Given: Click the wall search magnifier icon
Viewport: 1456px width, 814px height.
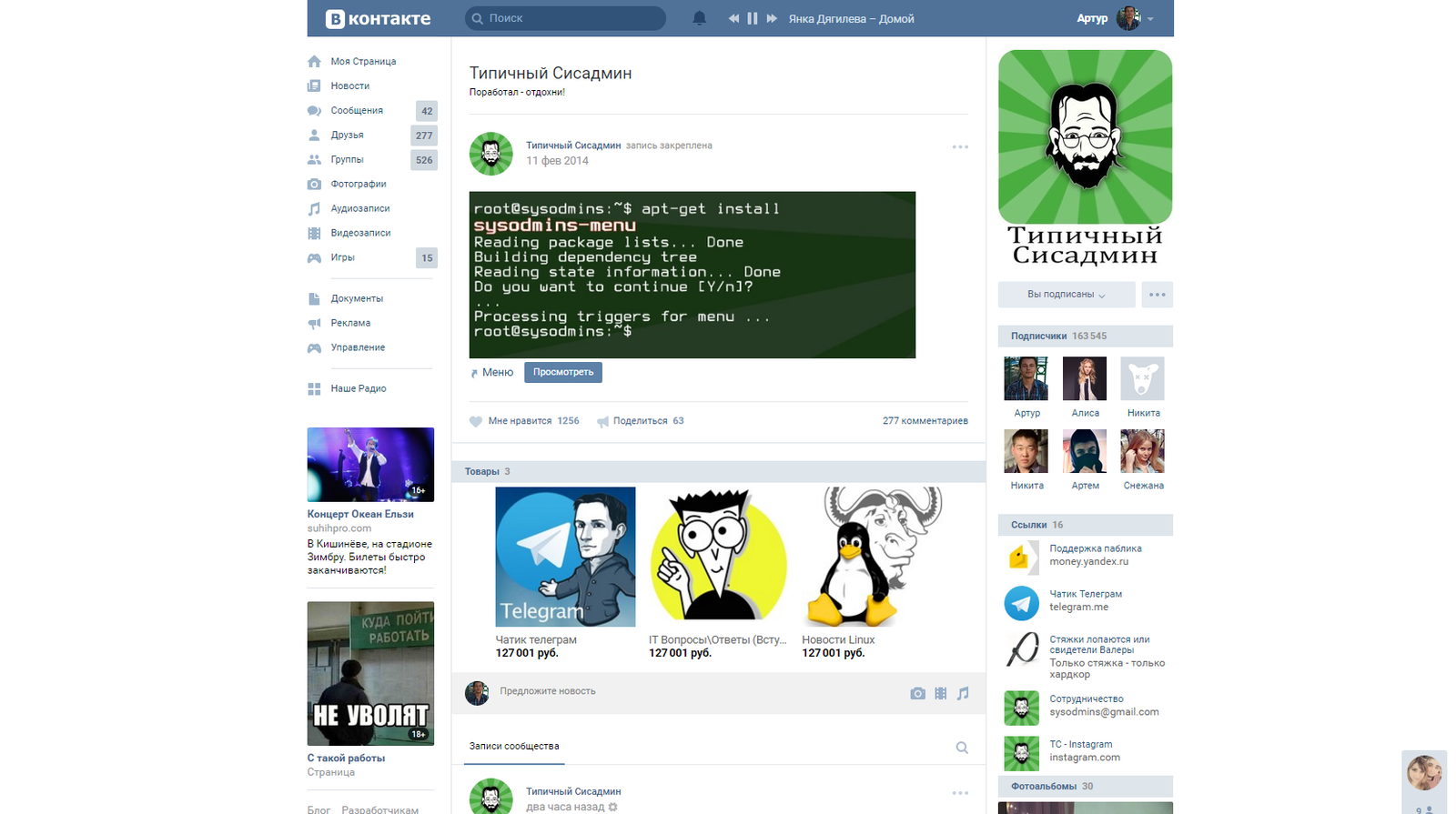Looking at the screenshot, I should pyautogui.click(x=962, y=748).
